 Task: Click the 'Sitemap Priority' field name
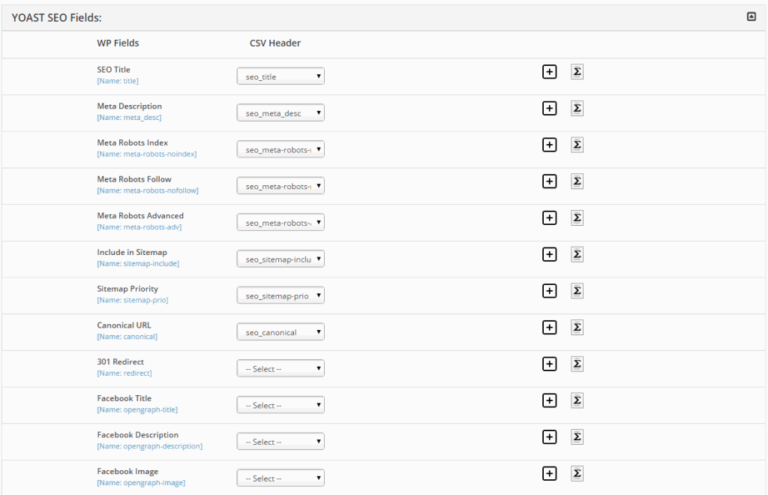127,289
